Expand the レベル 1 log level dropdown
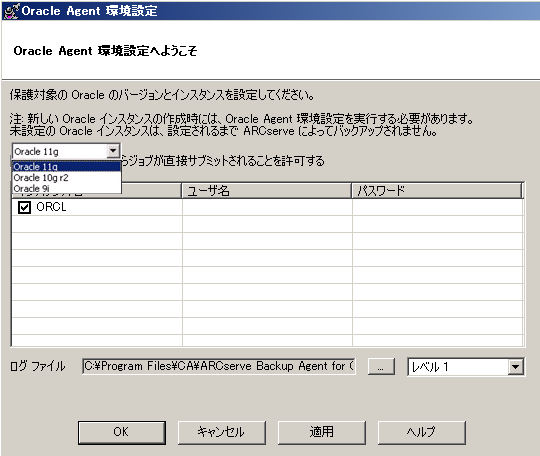Viewport: 540px width, 456px height. (x=516, y=367)
